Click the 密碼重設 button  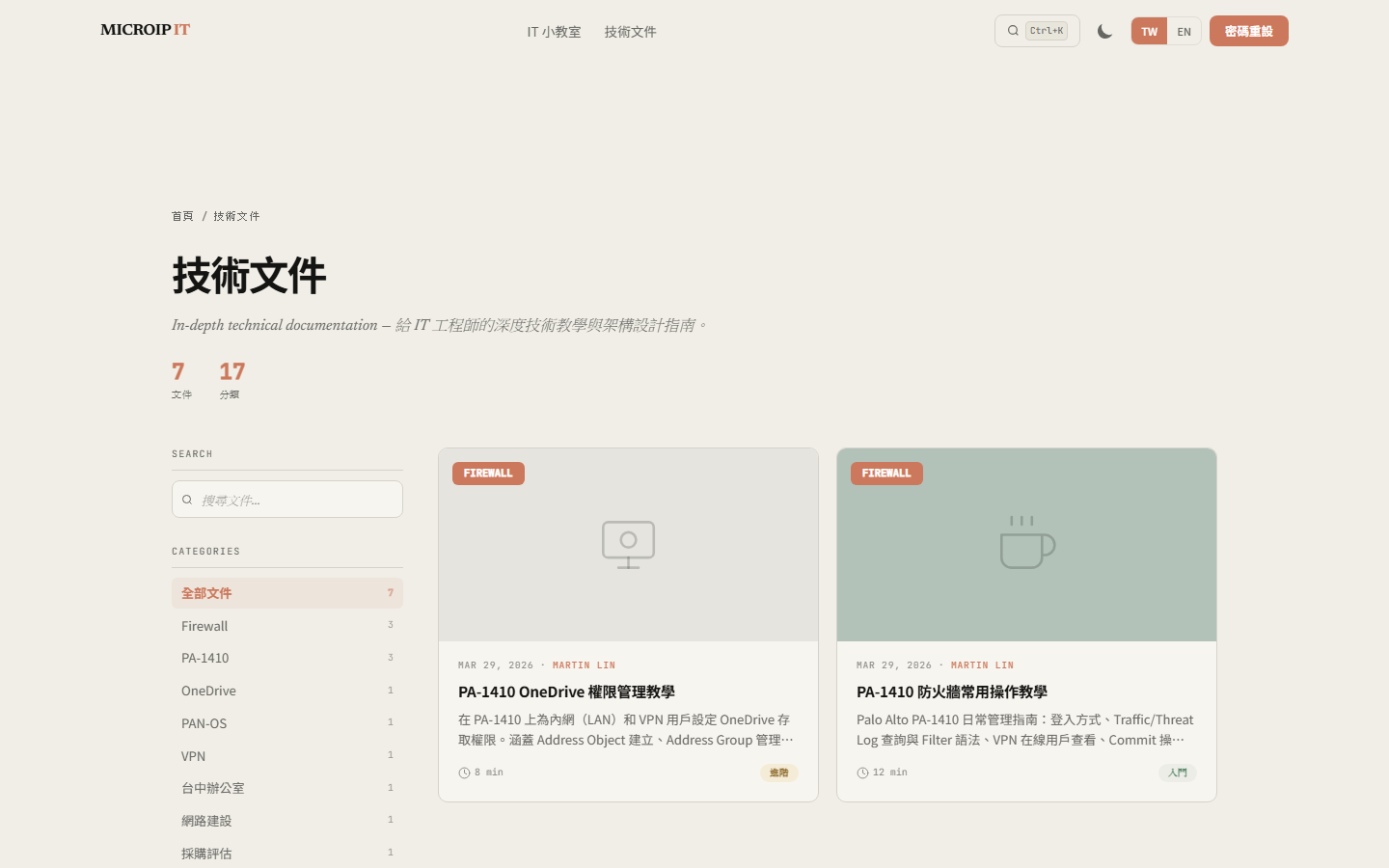pyautogui.click(x=1249, y=31)
